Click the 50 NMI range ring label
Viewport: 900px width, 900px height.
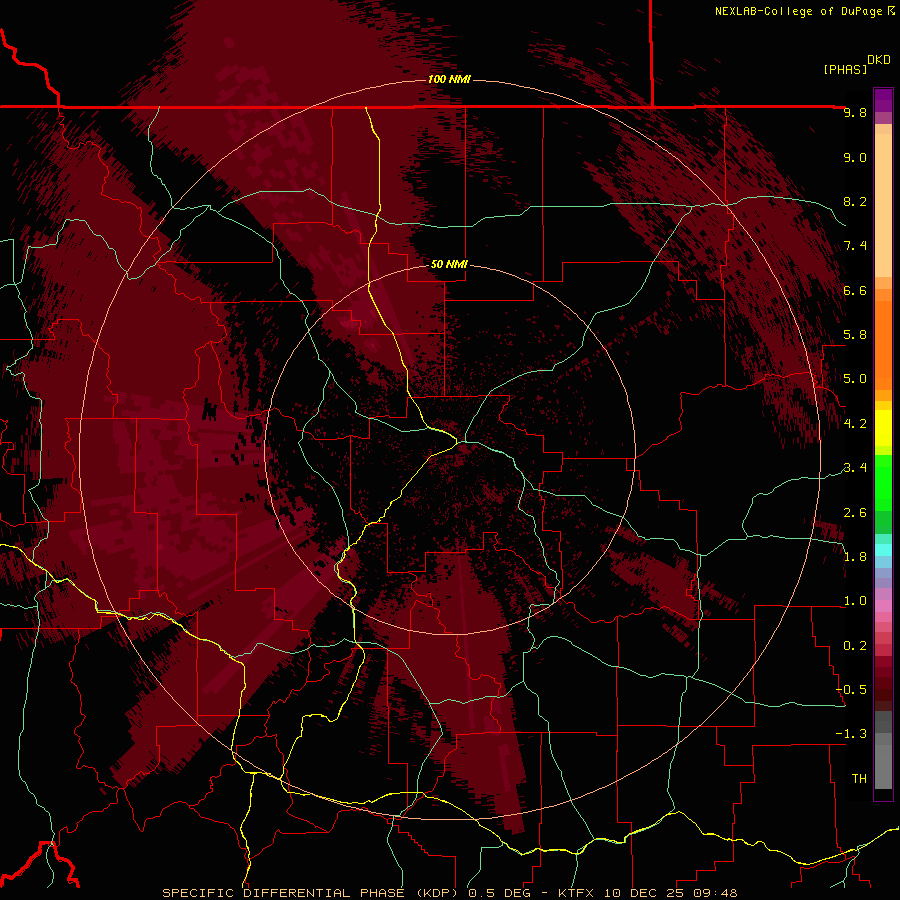coord(449,264)
